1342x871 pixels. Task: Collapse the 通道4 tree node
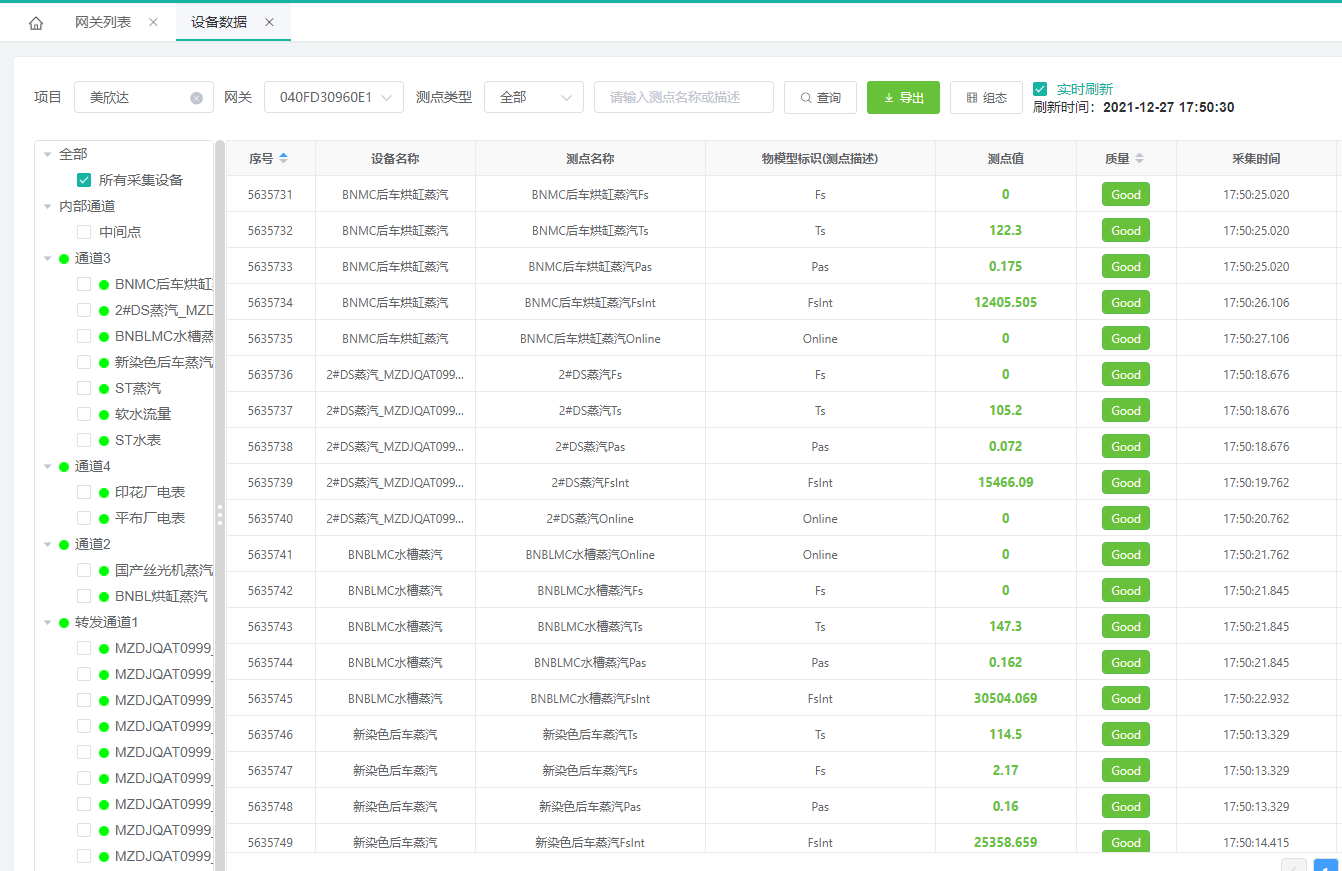[x=48, y=466]
